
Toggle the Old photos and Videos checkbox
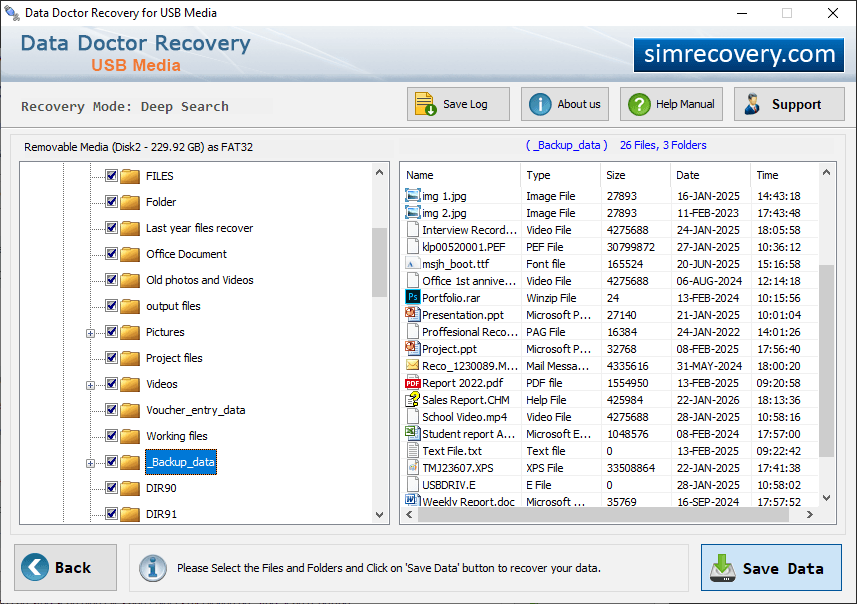click(111, 280)
